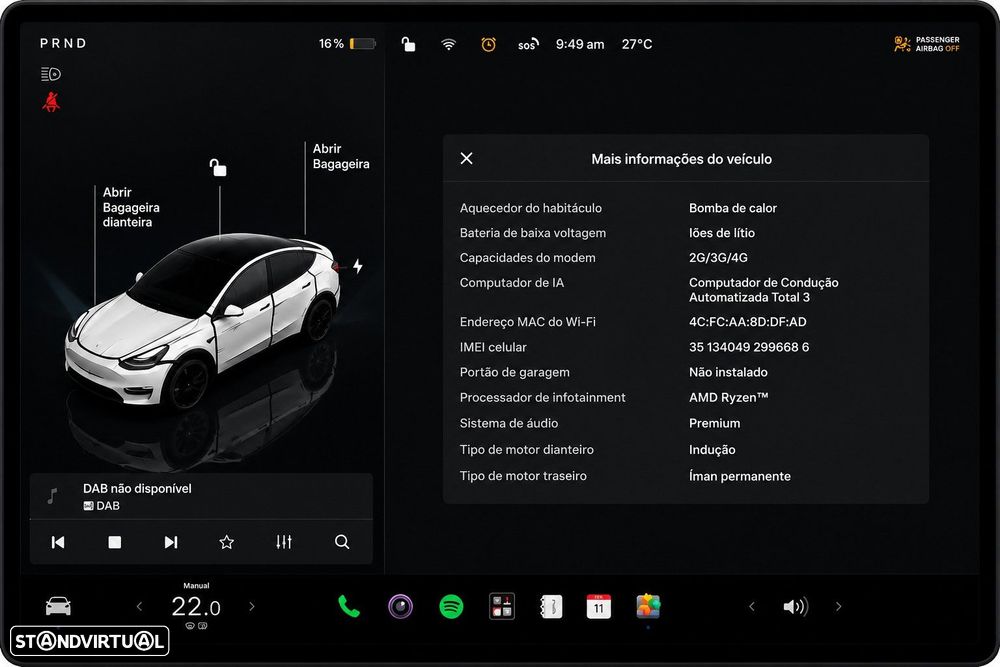Add current station to favorites with star

tap(226, 542)
